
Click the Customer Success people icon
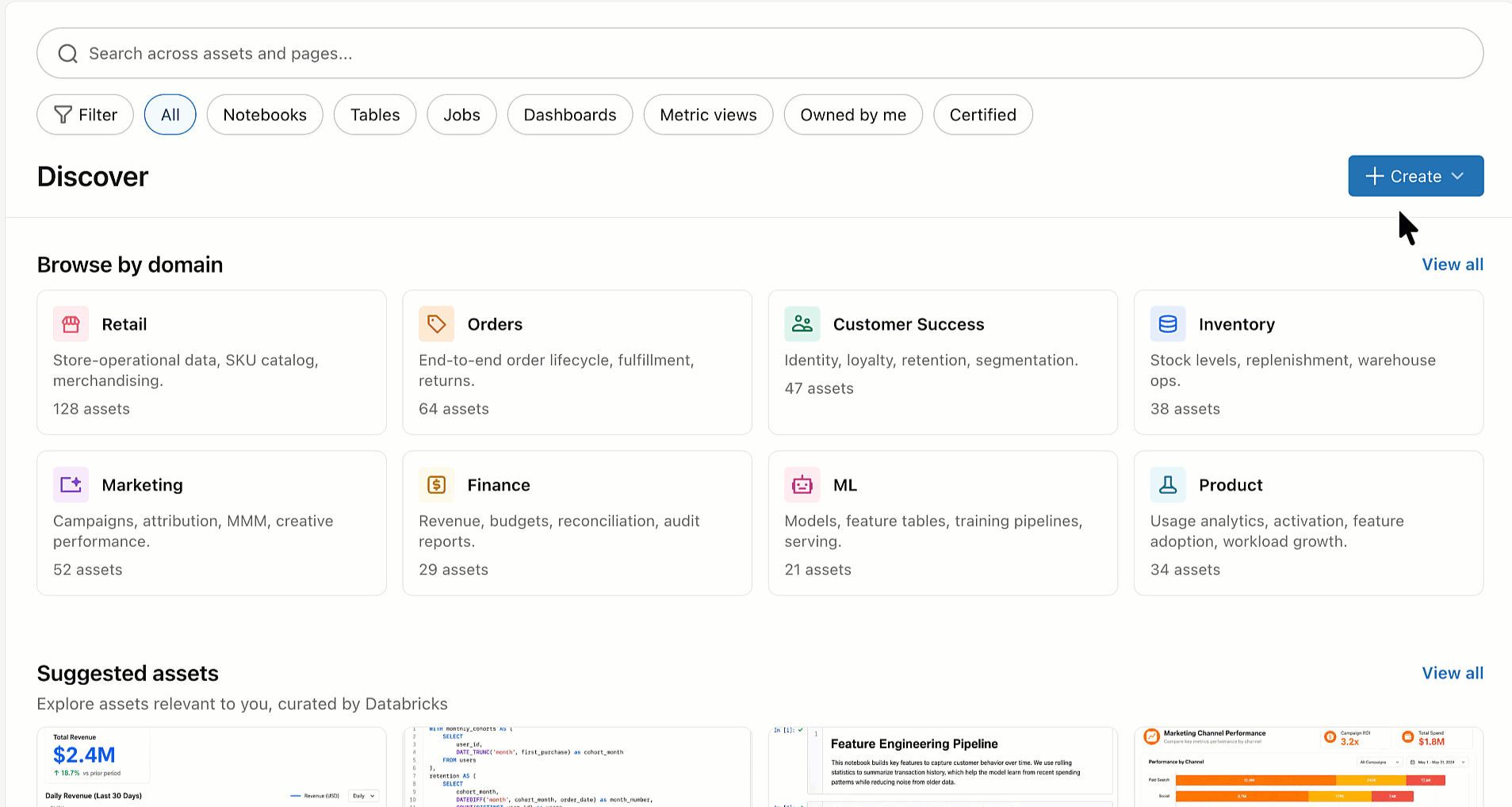point(802,324)
